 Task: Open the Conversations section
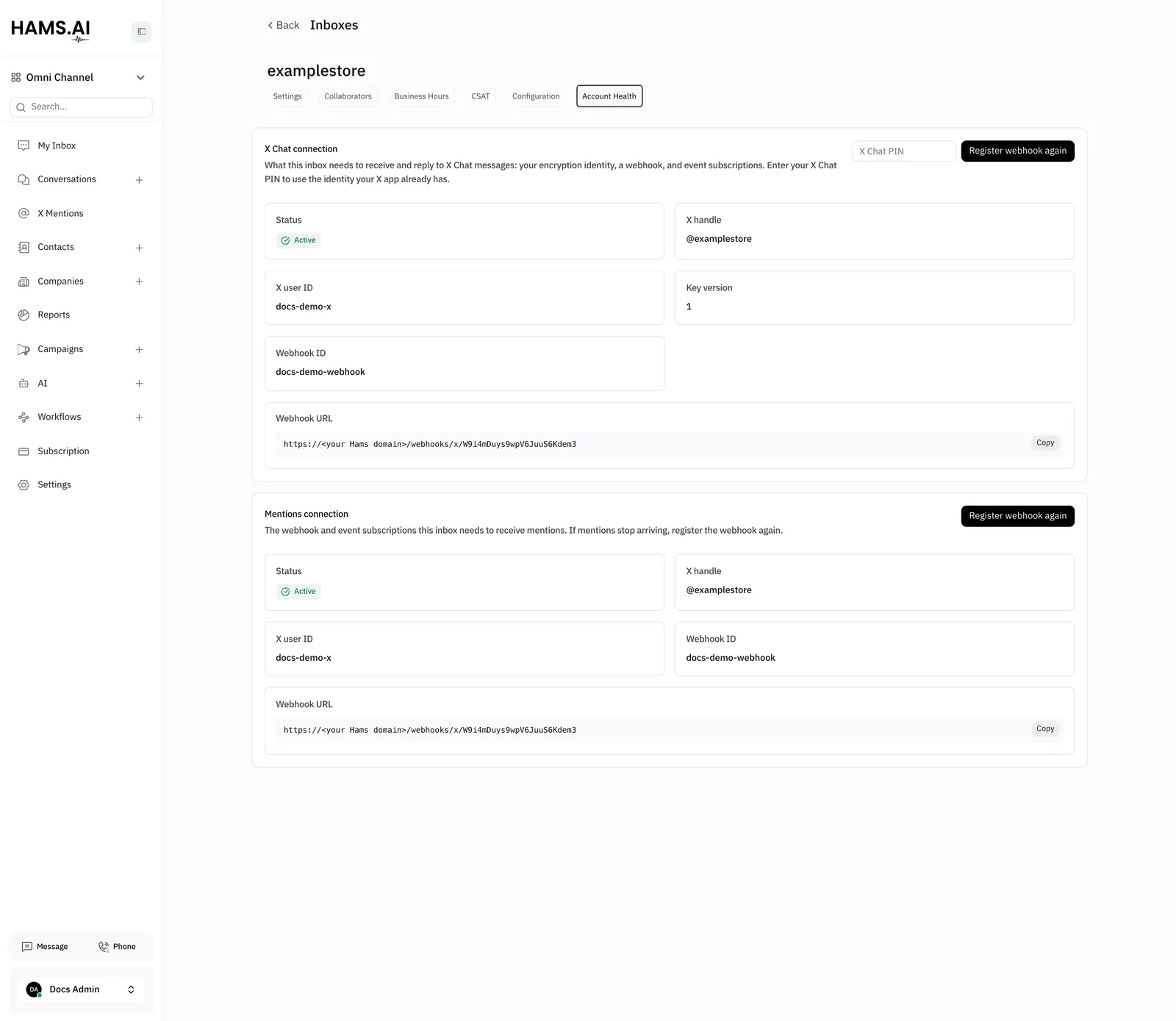[x=67, y=179]
